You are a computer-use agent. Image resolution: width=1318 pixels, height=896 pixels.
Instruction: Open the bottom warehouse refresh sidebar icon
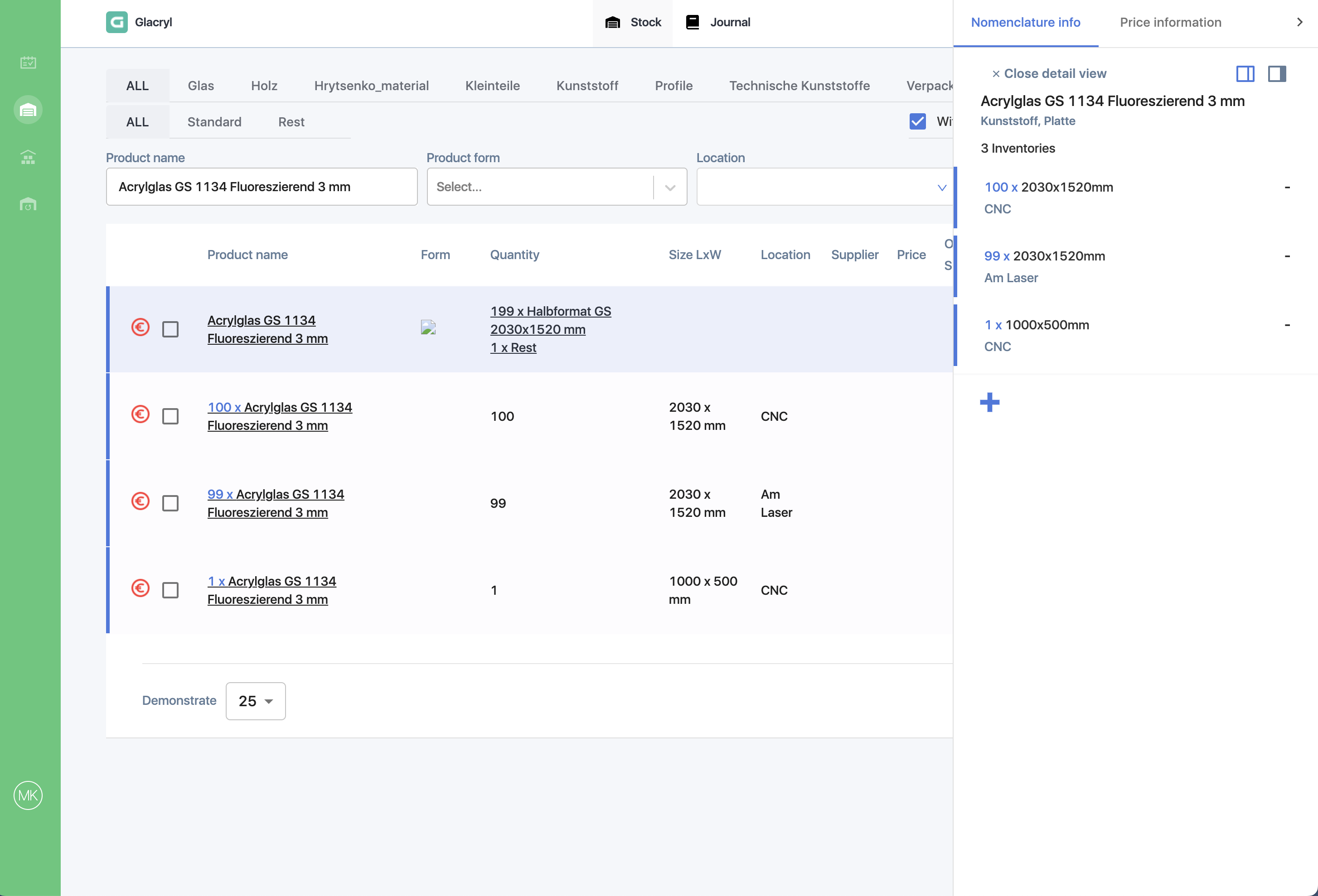pyautogui.click(x=28, y=204)
